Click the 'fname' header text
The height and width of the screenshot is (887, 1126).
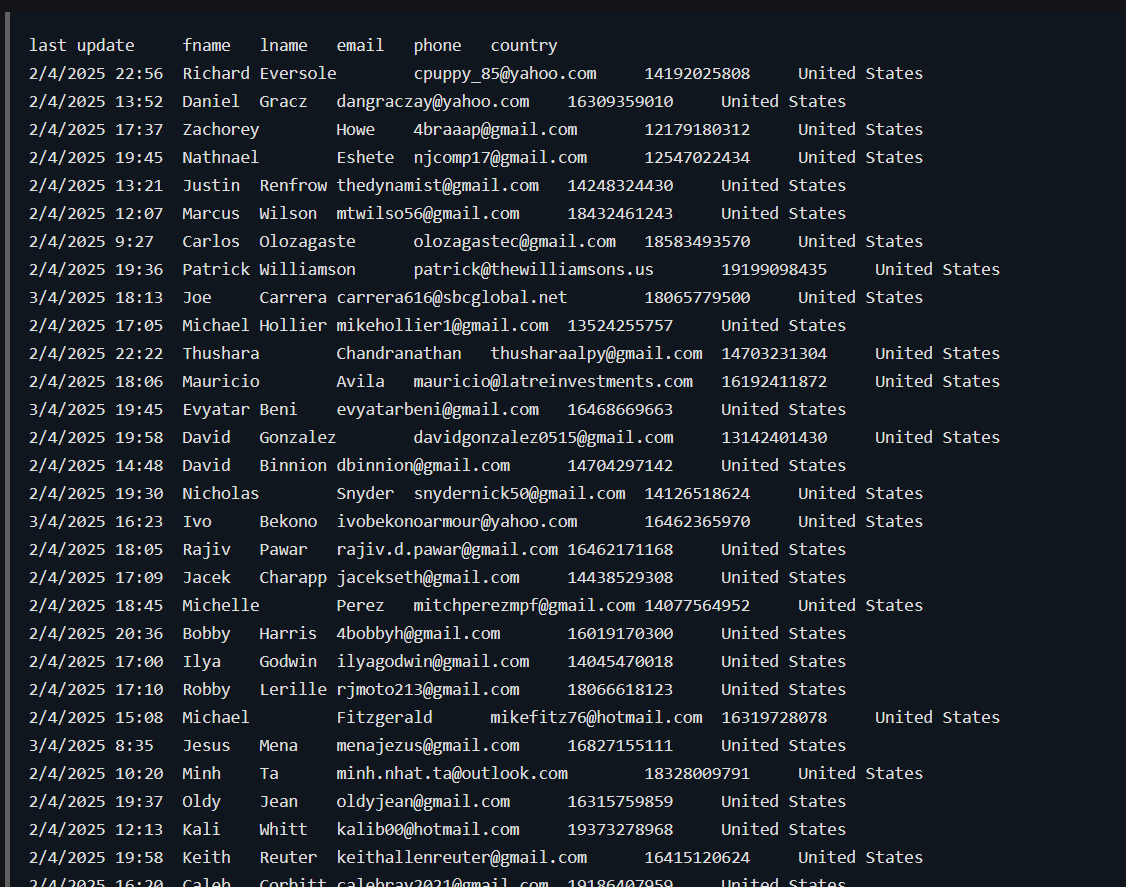[x=206, y=45]
